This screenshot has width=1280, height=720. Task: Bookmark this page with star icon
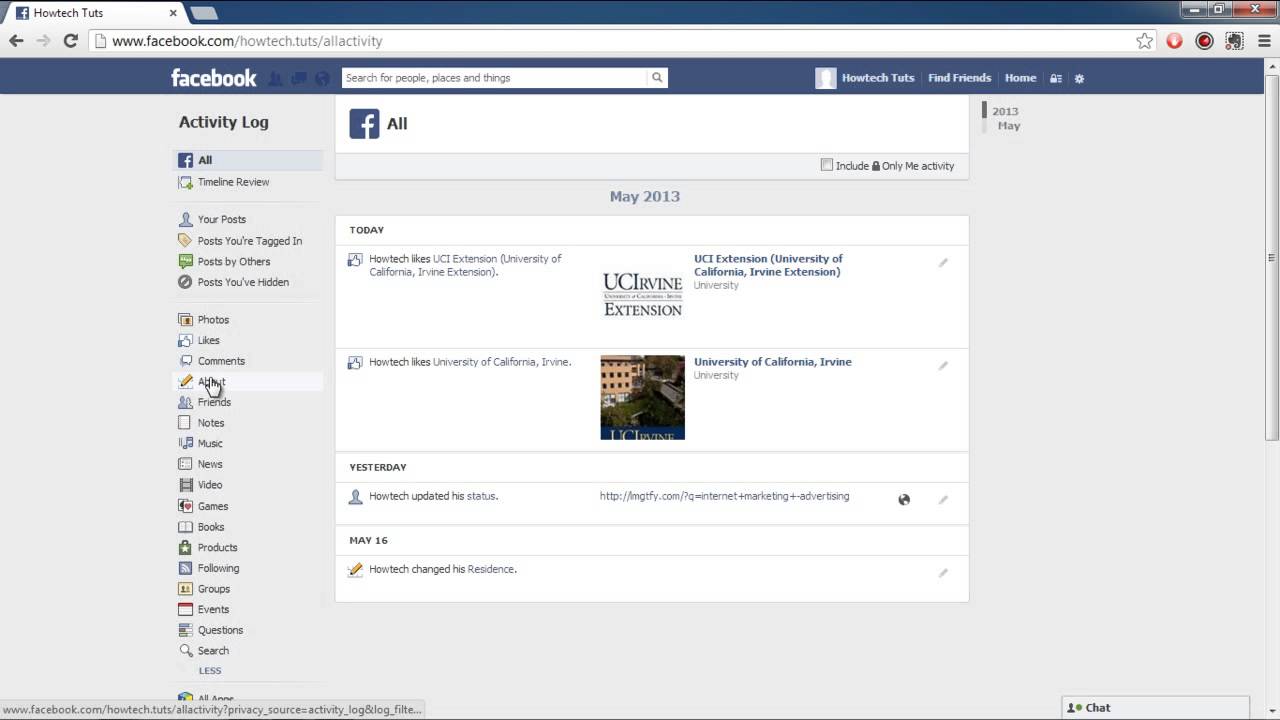click(1145, 41)
